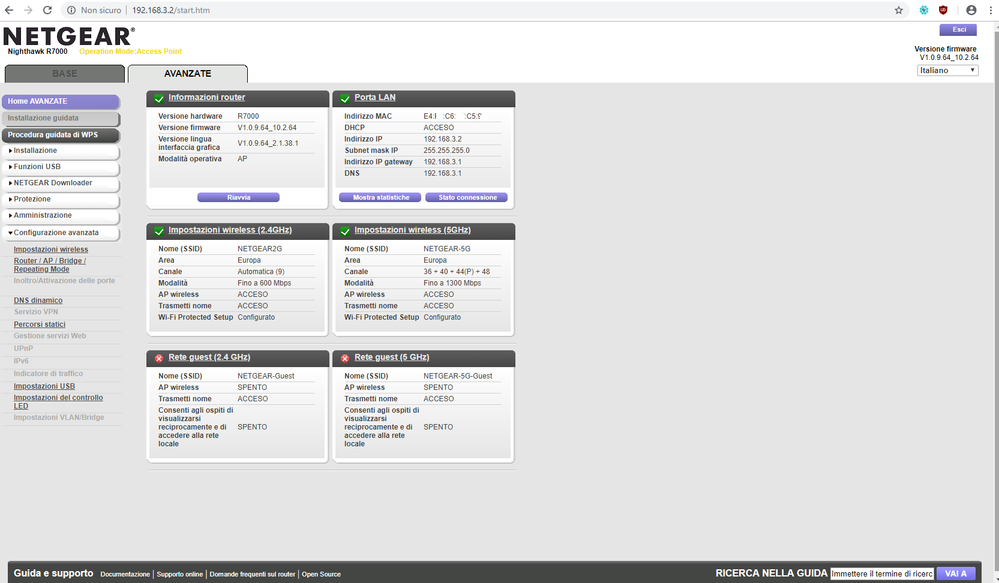Open Rete guest (2.4 GHz) title link
Screen dimensions: 999x583
tap(209, 357)
